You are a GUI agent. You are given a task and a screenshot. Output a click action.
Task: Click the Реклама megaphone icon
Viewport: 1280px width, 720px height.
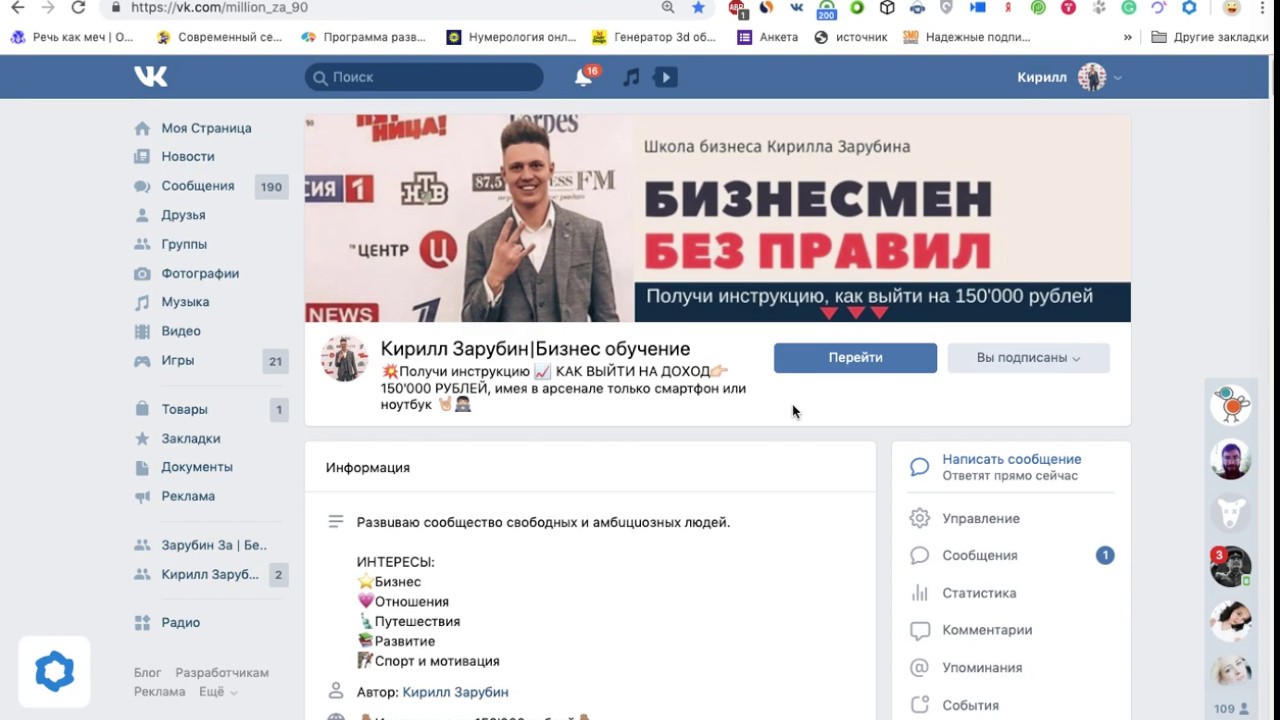point(142,496)
